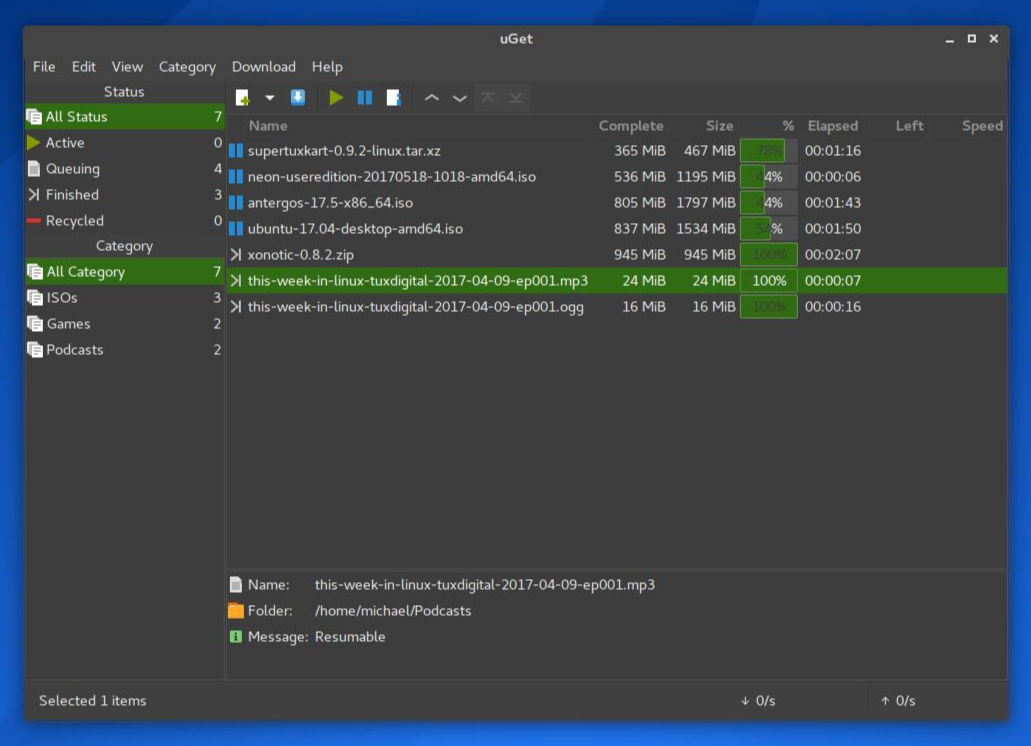Choose the Podcasts category
The height and width of the screenshot is (746, 1031).
coord(74,350)
